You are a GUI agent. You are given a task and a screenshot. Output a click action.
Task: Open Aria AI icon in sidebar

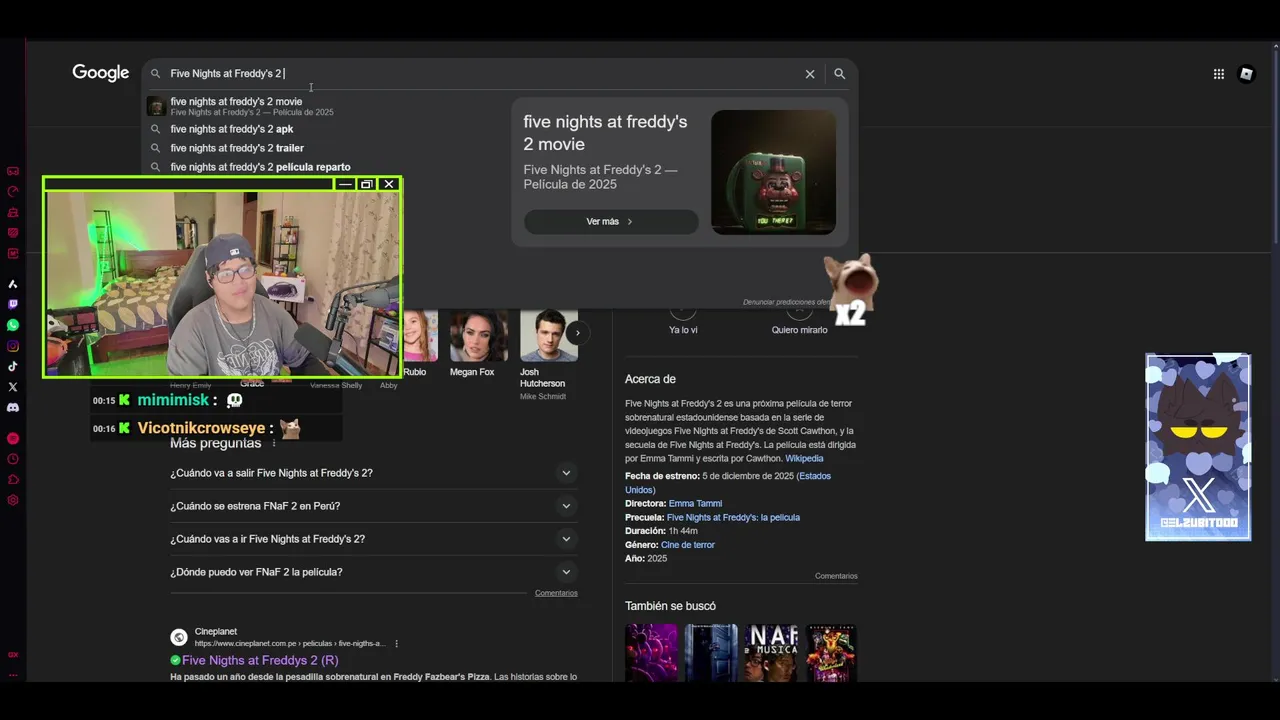pos(13,284)
